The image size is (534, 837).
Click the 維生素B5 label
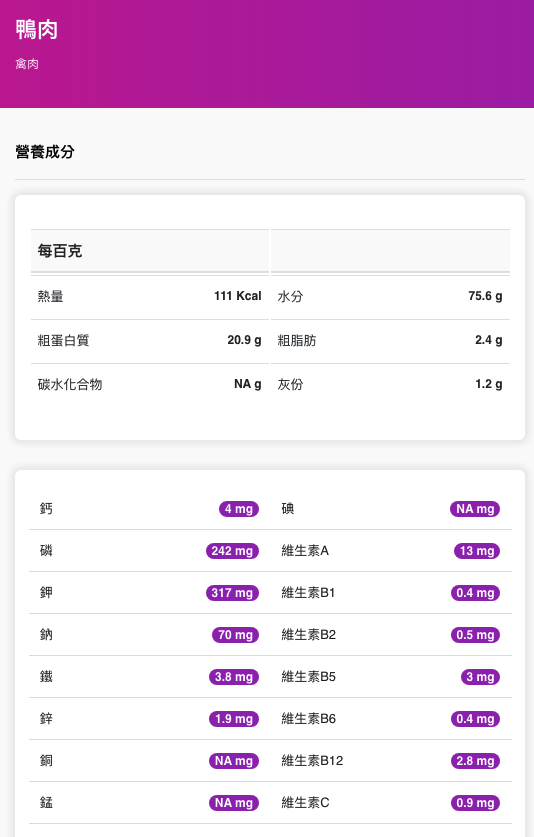[309, 677]
